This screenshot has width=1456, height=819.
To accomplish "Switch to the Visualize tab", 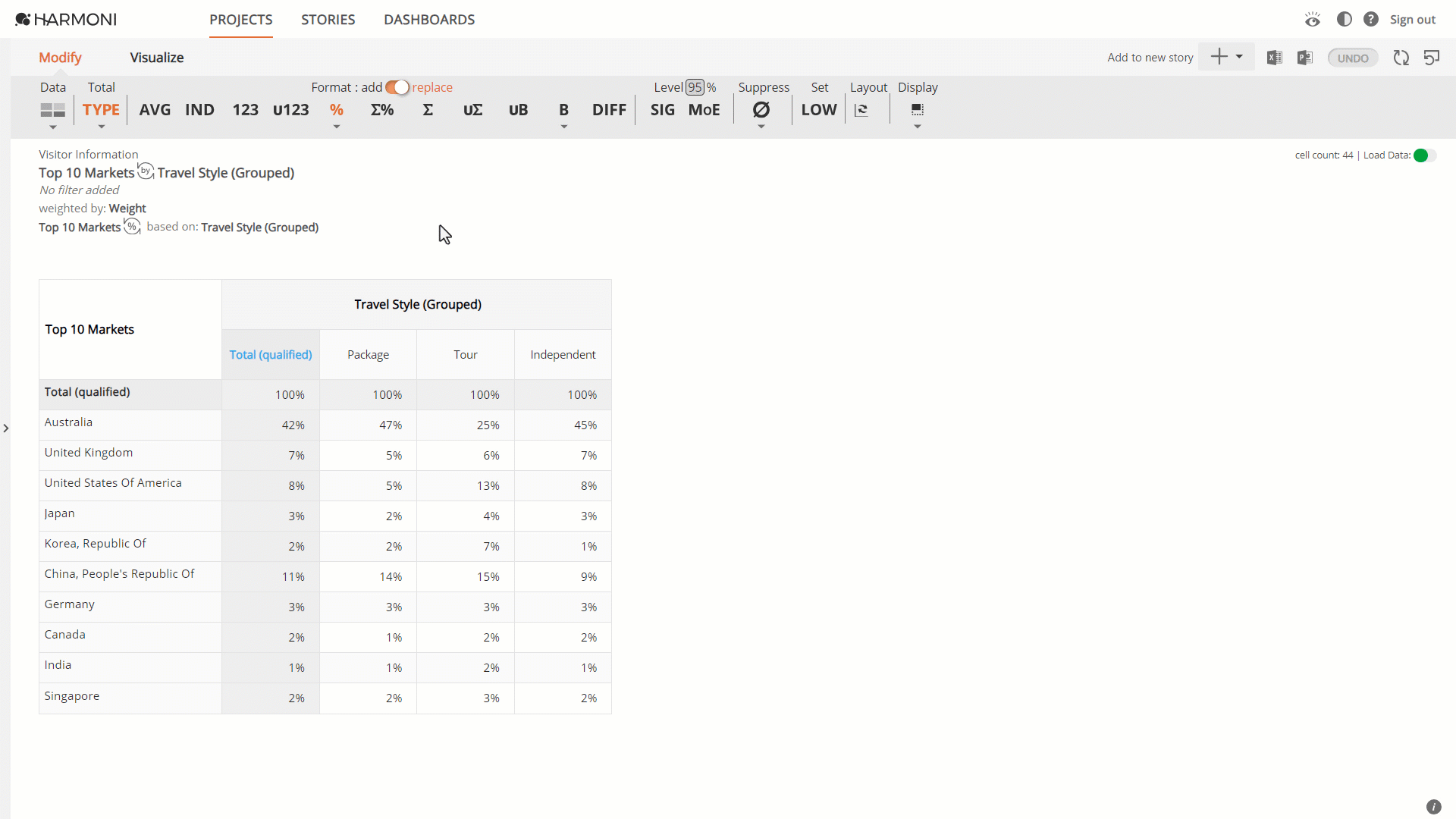I will 157,58.
